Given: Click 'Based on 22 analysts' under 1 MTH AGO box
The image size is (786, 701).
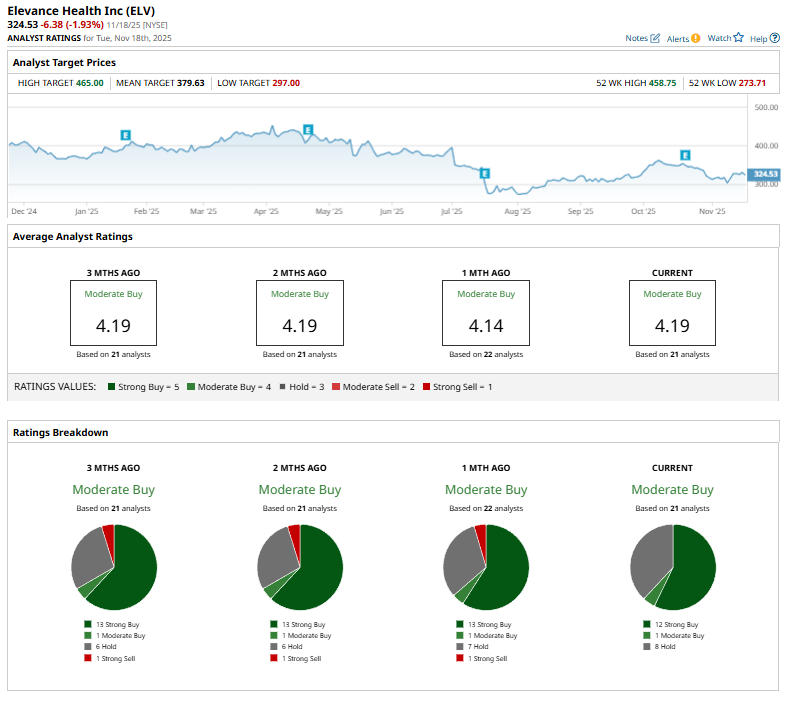Looking at the screenshot, I should pyautogui.click(x=486, y=354).
